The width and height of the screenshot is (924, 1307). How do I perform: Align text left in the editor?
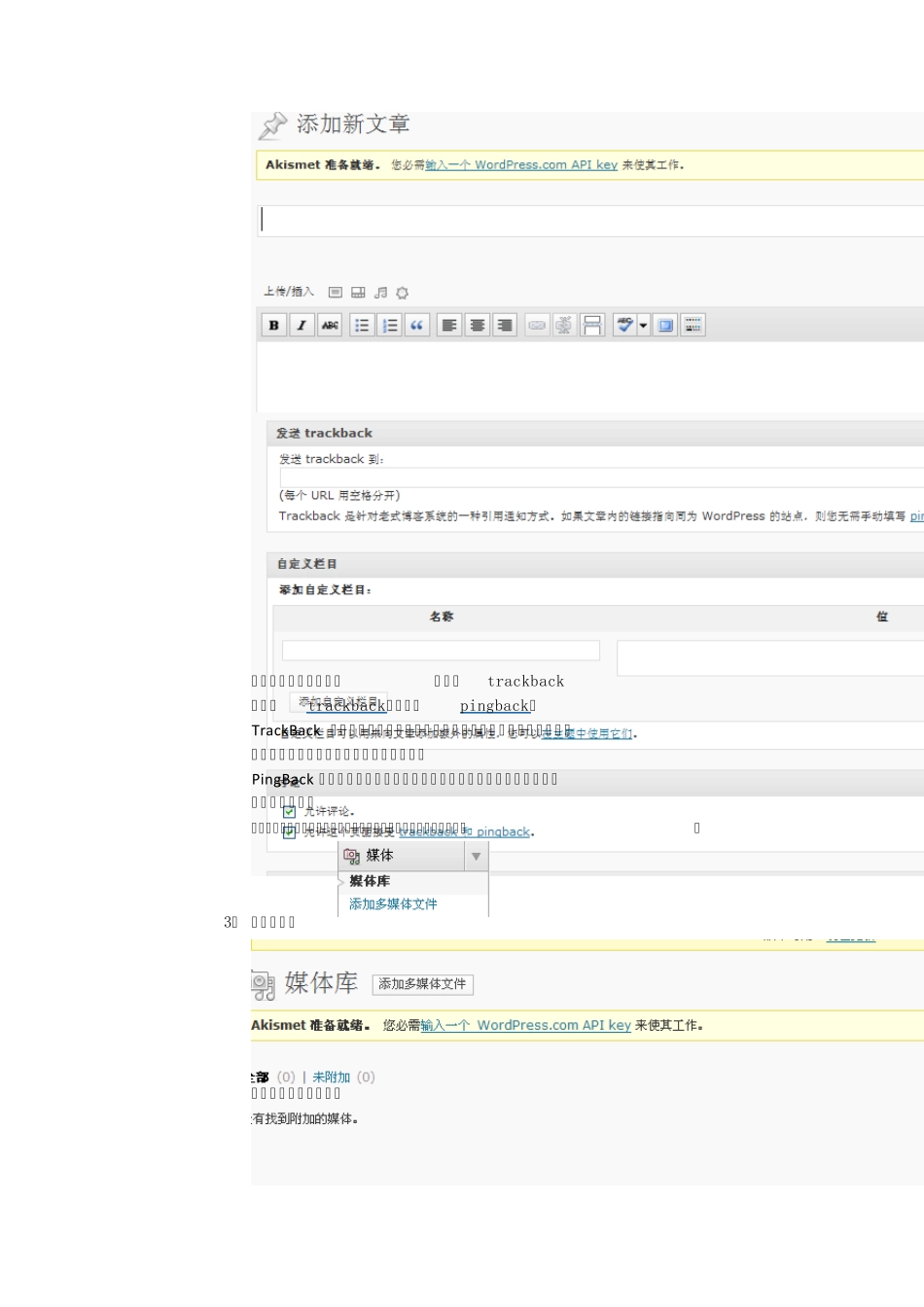(448, 326)
